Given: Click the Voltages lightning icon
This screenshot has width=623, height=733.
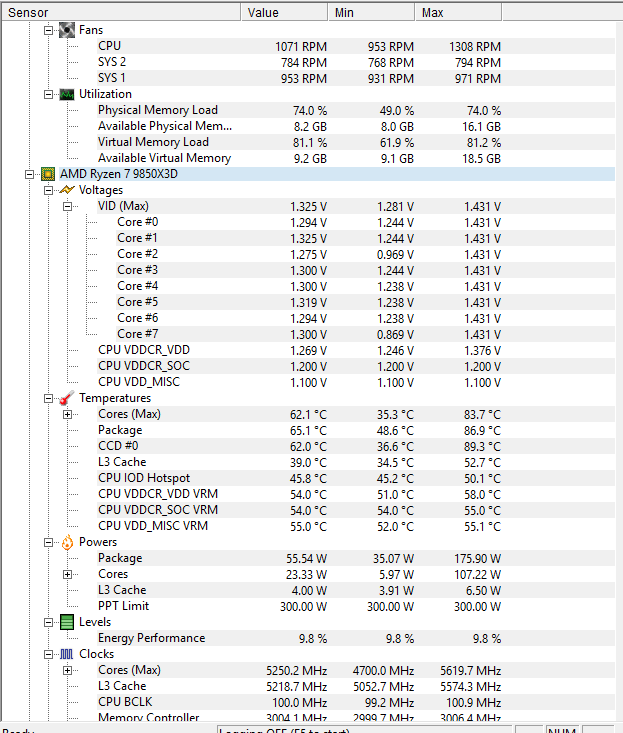Looking at the screenshot, I should pos(67,190).
